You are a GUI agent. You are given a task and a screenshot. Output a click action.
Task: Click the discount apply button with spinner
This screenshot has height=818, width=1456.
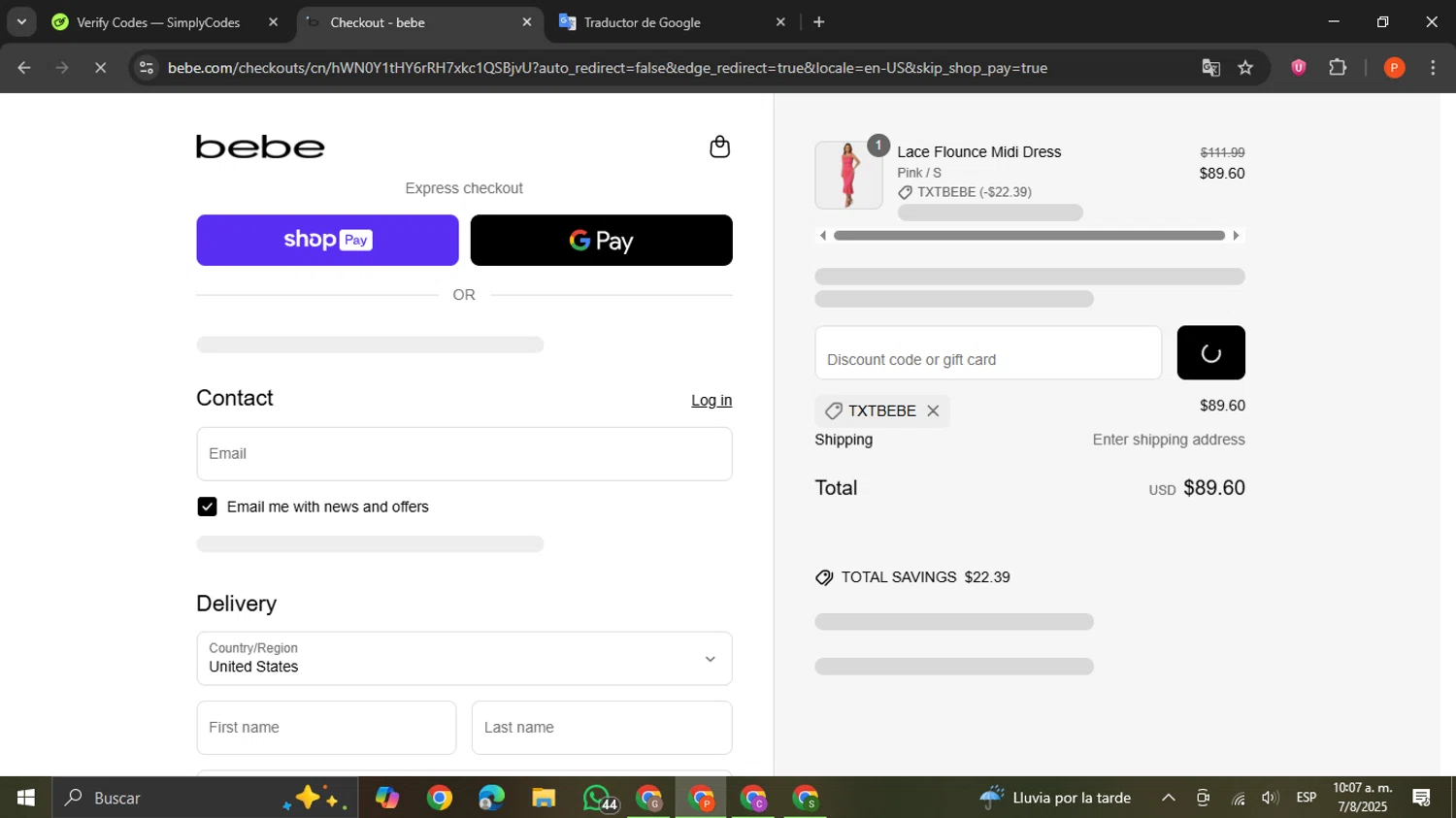(1210, 352)
